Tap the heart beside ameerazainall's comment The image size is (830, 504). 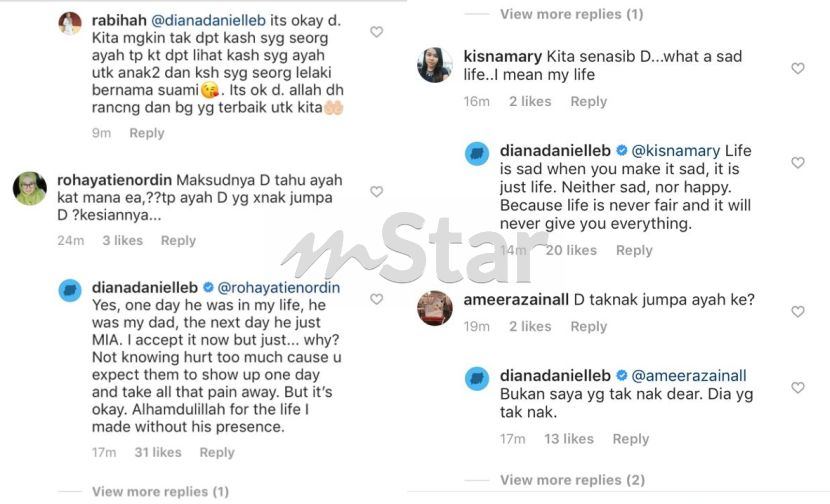coord(798,311)
